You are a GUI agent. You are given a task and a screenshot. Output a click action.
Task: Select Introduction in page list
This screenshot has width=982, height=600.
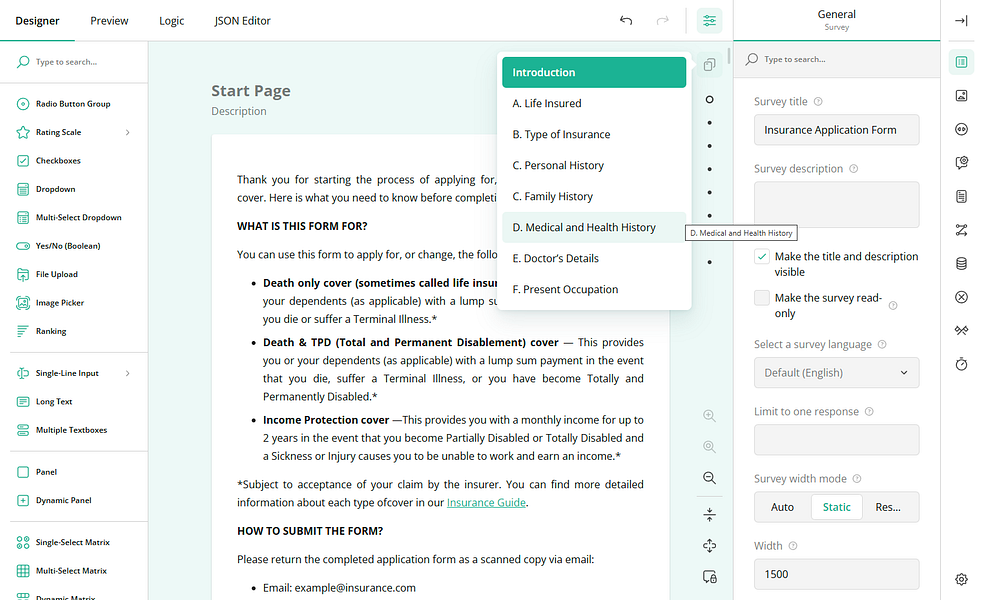(594, 73)
